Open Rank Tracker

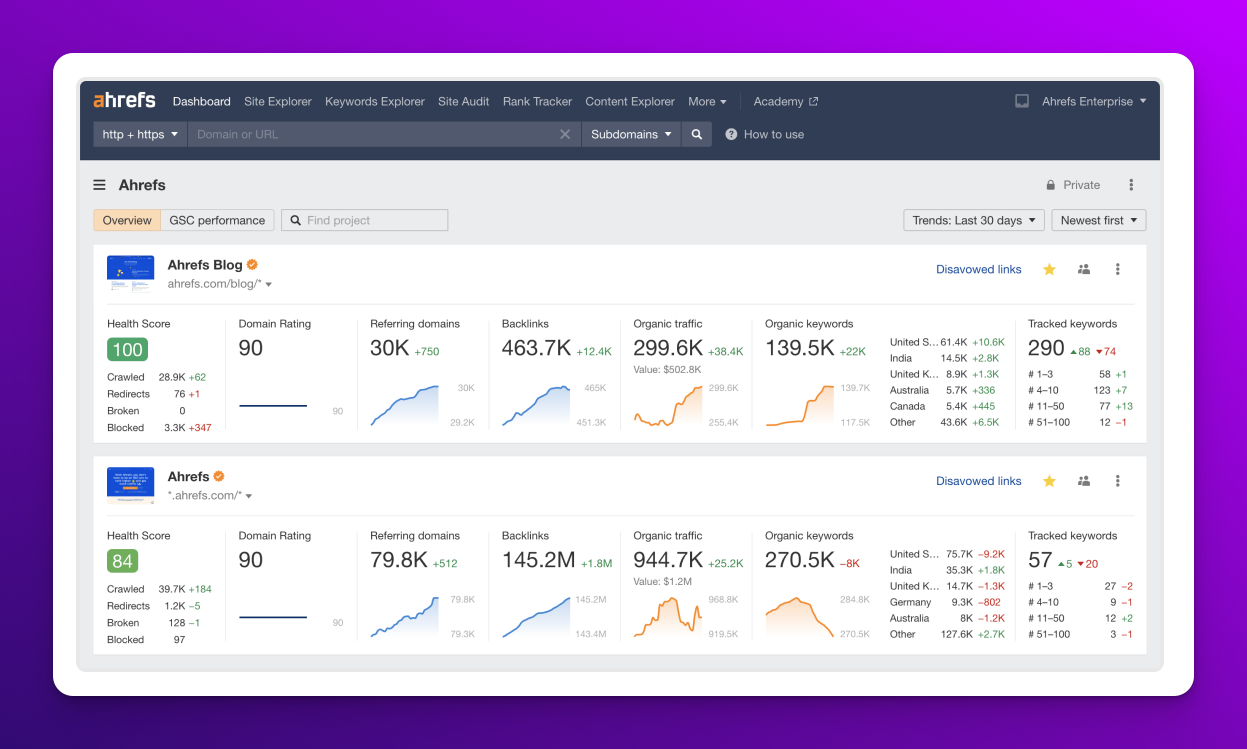point(537,101)
